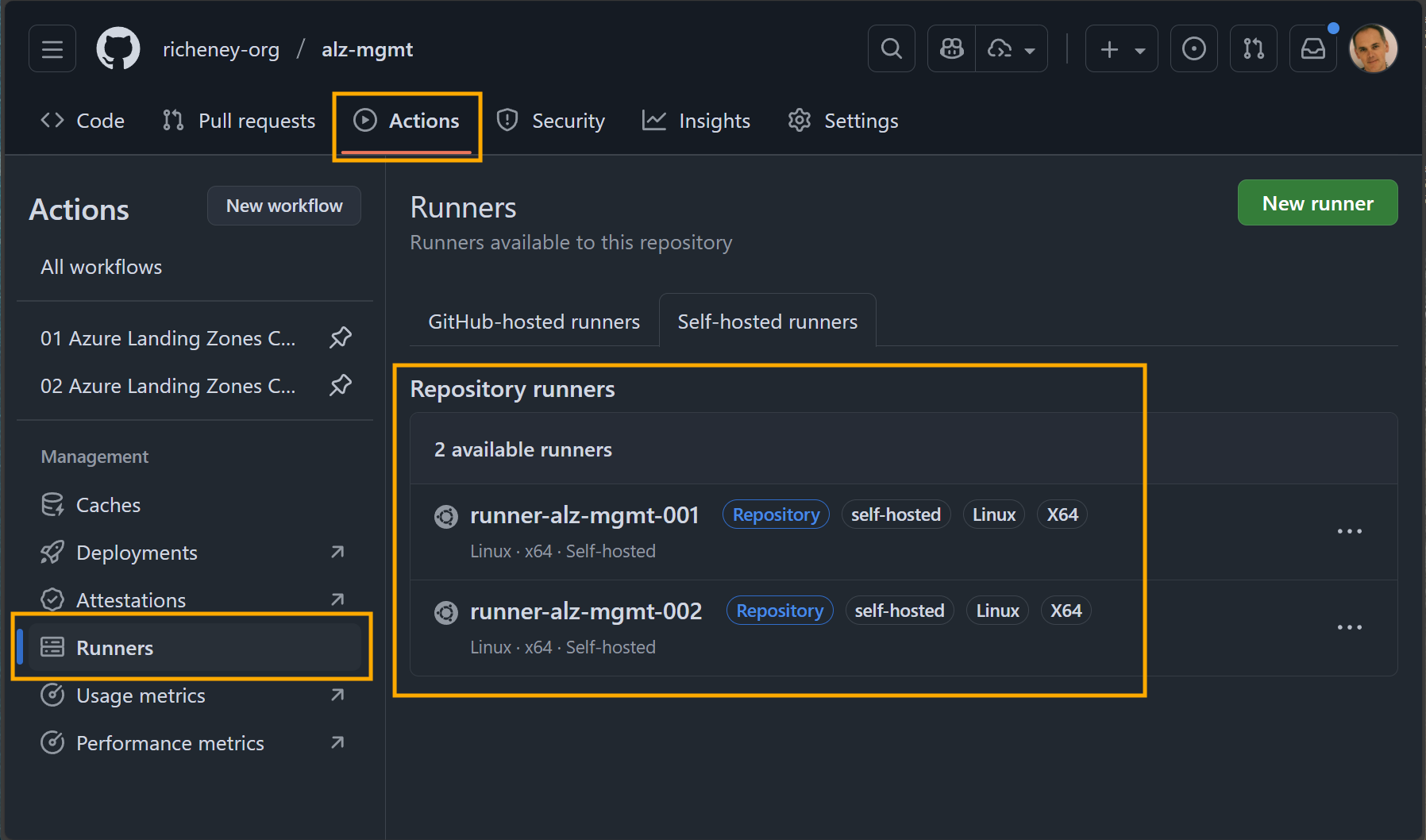Open Usage metrics from the sidebar

(141, 696)
